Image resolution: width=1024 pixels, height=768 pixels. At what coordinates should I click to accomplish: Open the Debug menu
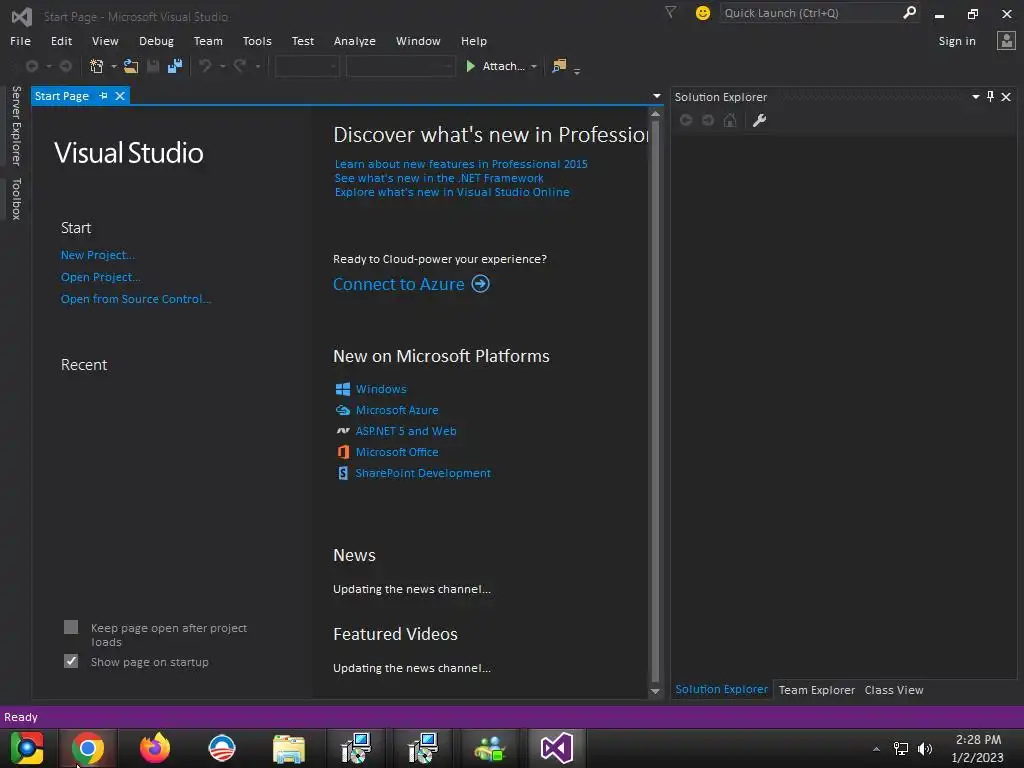pyautogui.click(x=156, y=40)
